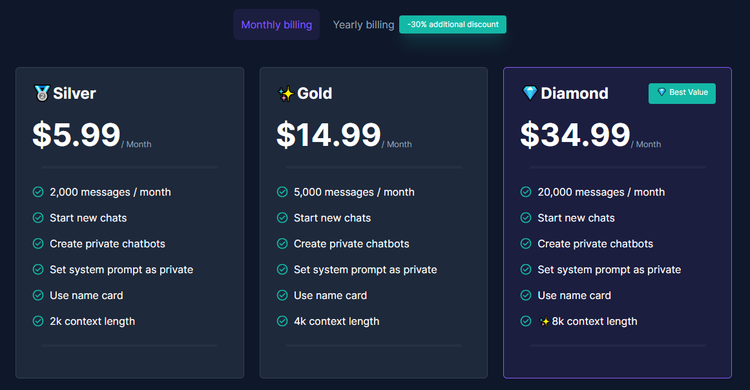
Task: Select the Gold plan title
Action: click(314, 93)
